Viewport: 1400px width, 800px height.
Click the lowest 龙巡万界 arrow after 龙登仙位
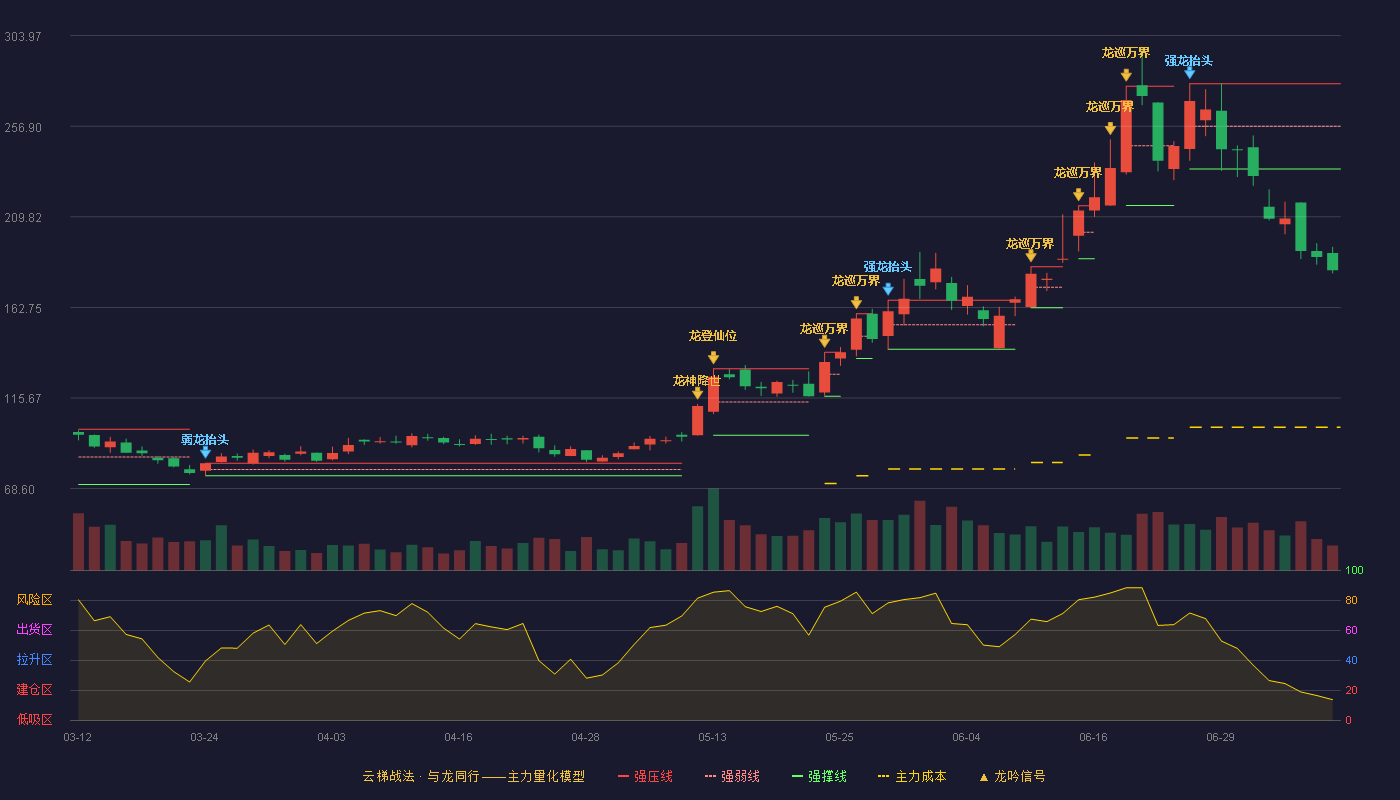pos(824,342)
